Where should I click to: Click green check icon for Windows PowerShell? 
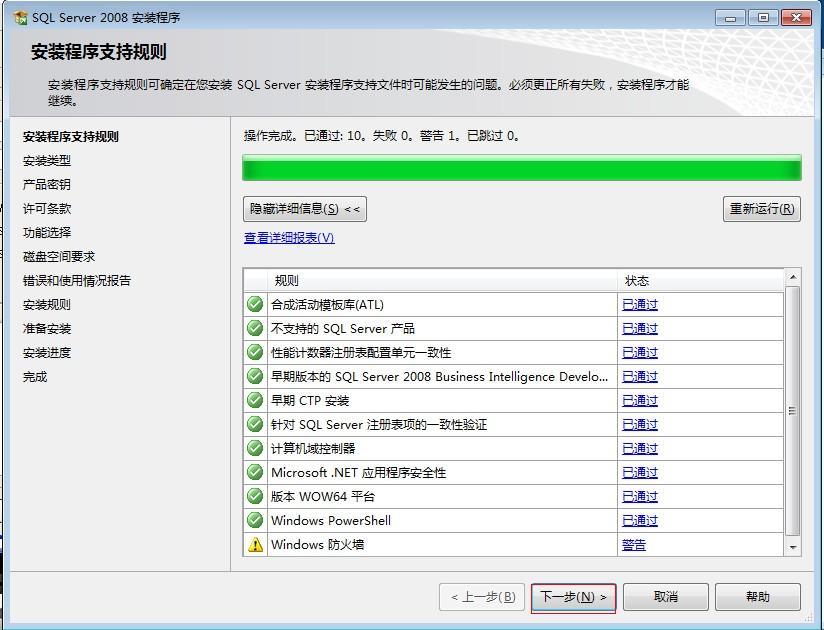255,520
